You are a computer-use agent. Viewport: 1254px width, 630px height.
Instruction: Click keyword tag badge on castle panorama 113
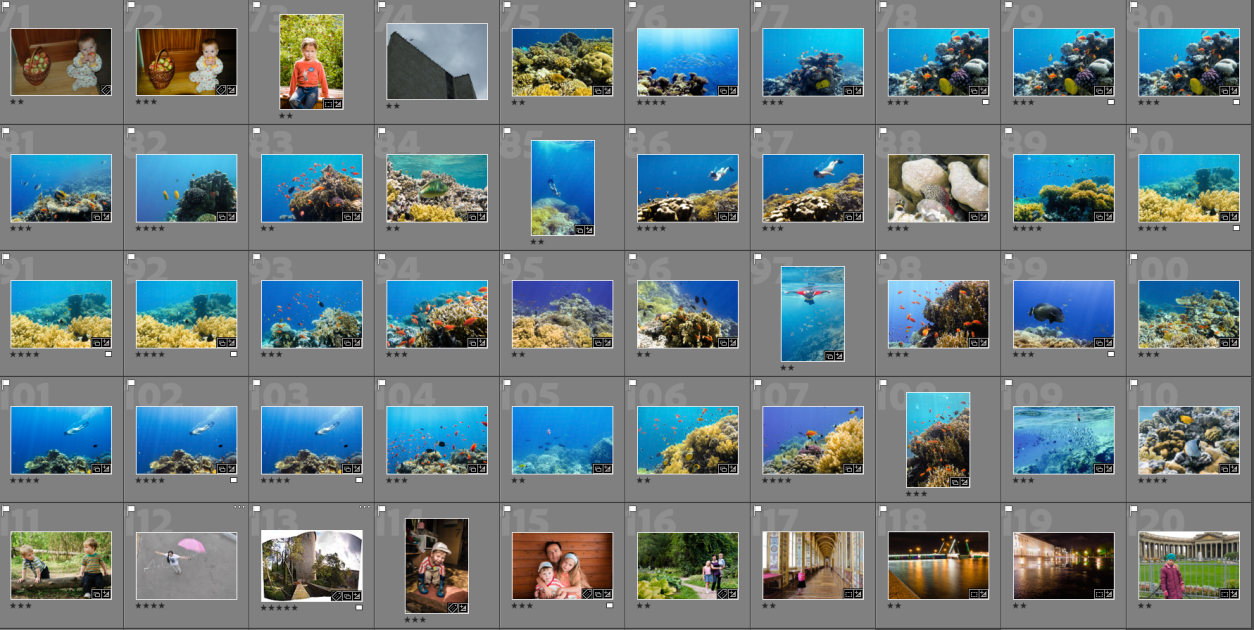tap(337, 596)
